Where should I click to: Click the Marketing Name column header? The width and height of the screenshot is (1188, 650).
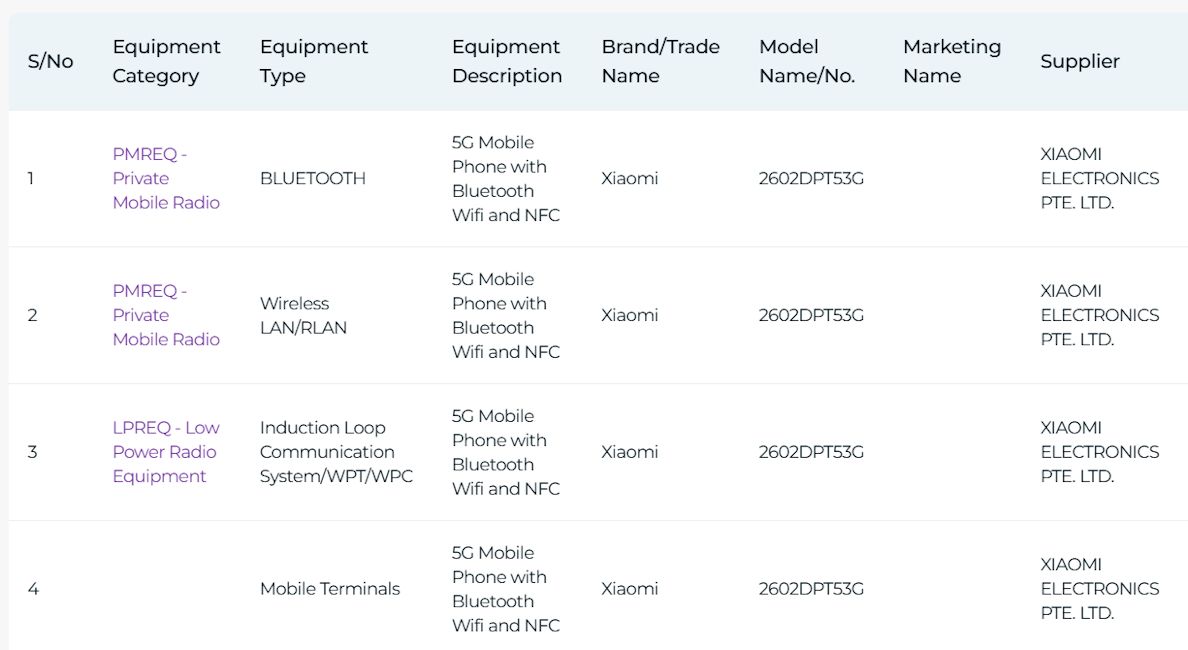click(952, 61)
